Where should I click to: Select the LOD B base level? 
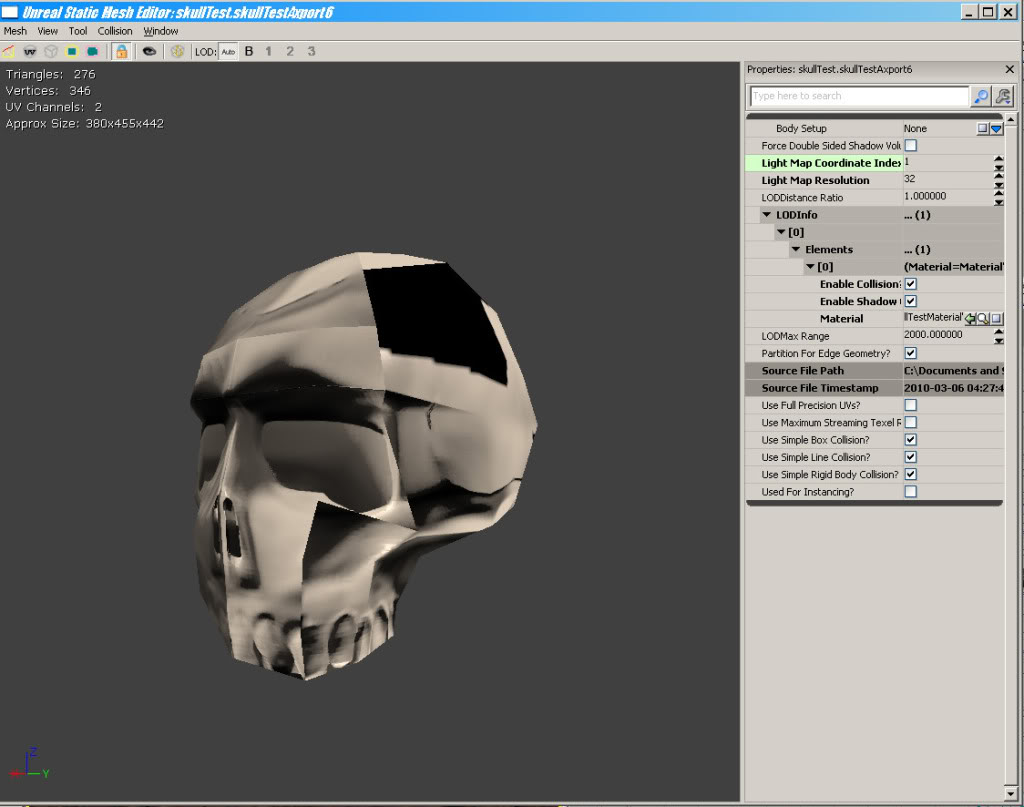[249, 51]
